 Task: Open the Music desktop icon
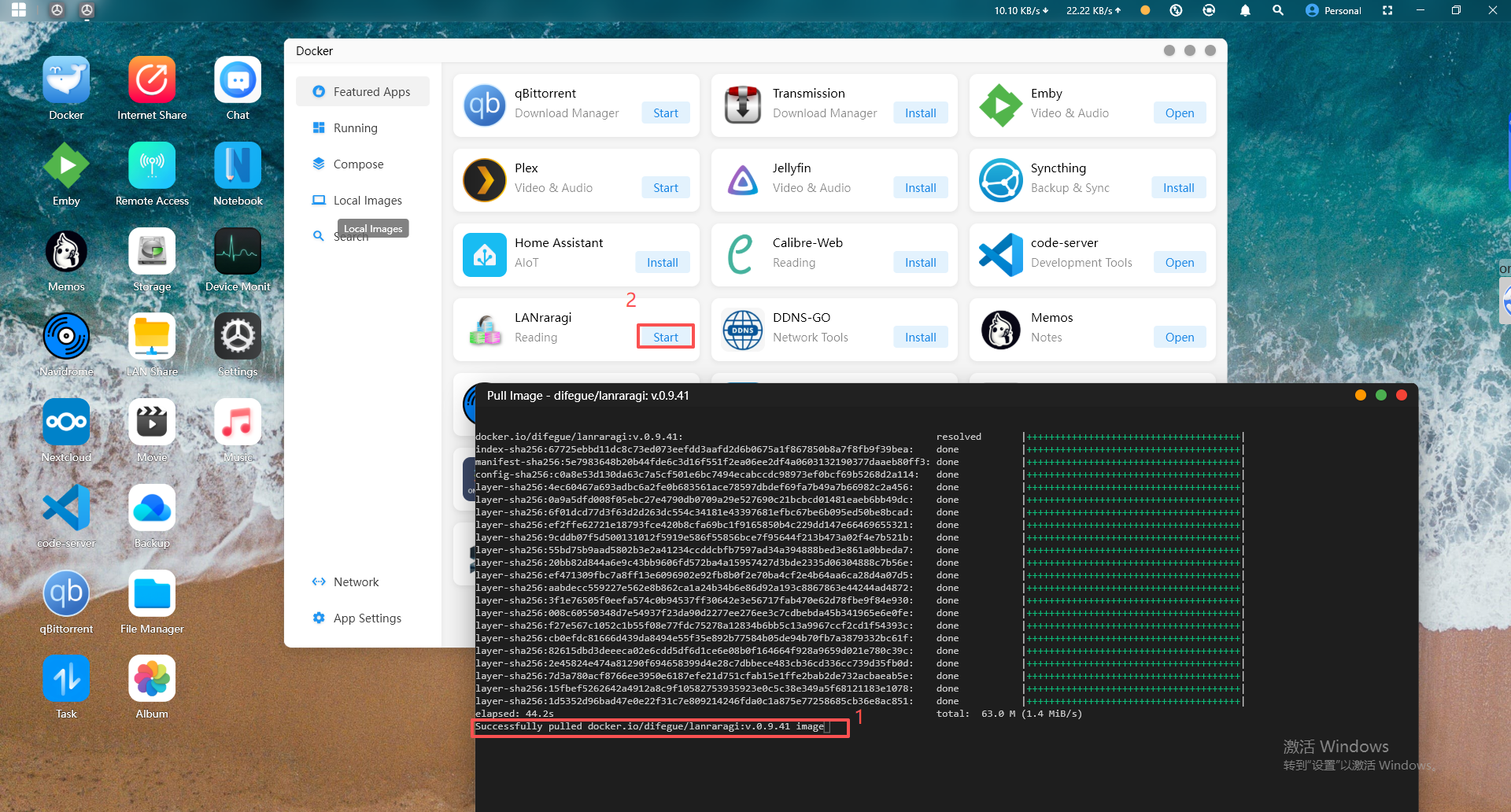(x=238, y=423)
